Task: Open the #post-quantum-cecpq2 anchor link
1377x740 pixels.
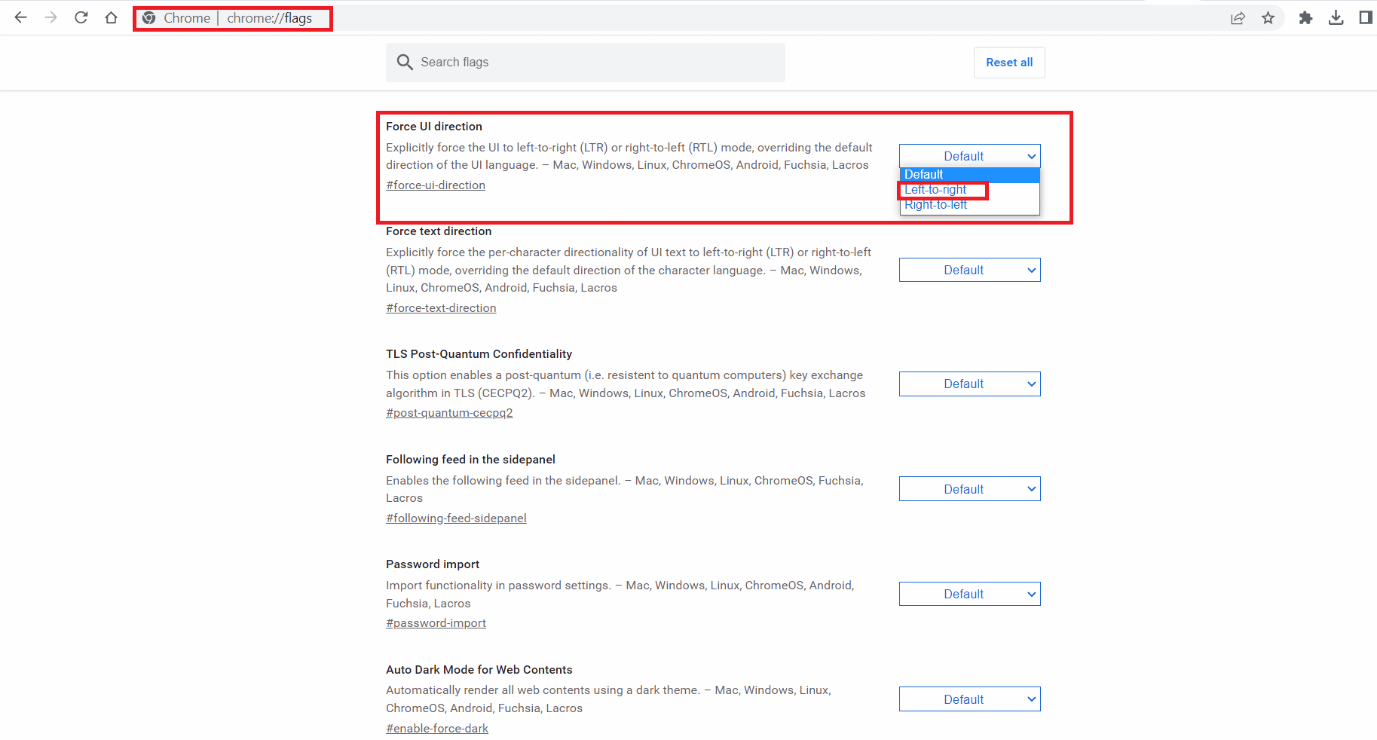Action: [x=449, y=413]
